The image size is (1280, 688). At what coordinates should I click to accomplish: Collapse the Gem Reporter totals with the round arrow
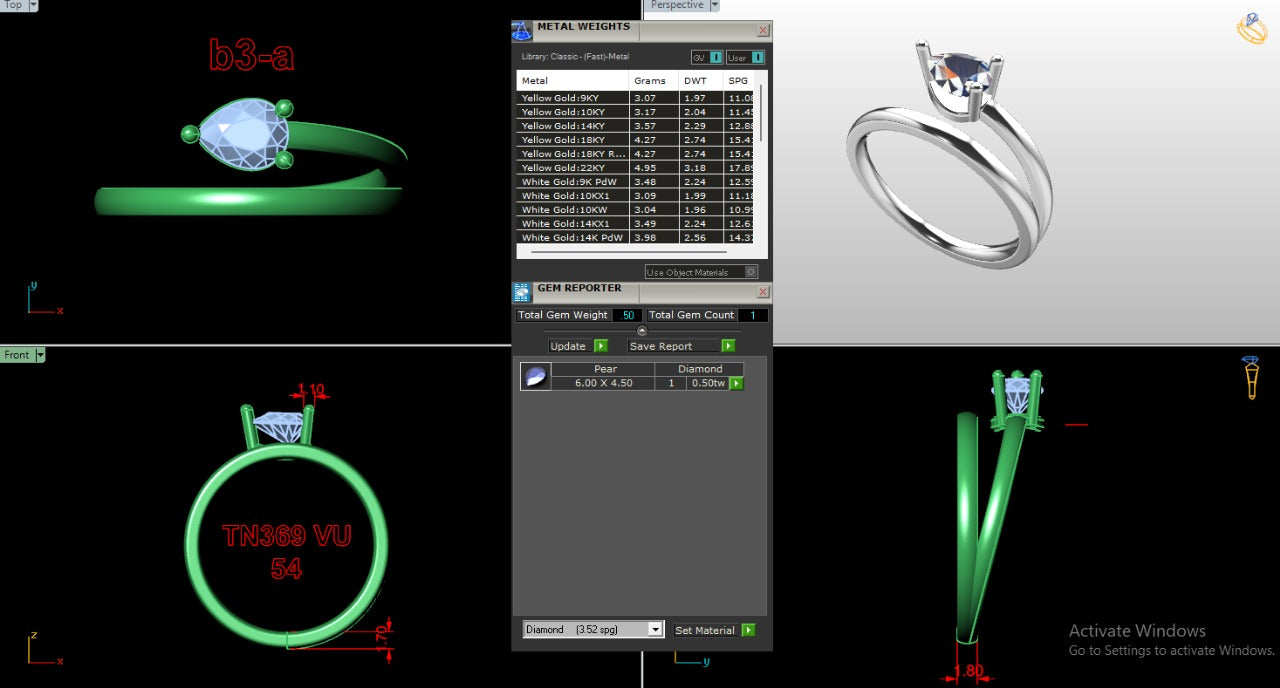coord(642,330)
